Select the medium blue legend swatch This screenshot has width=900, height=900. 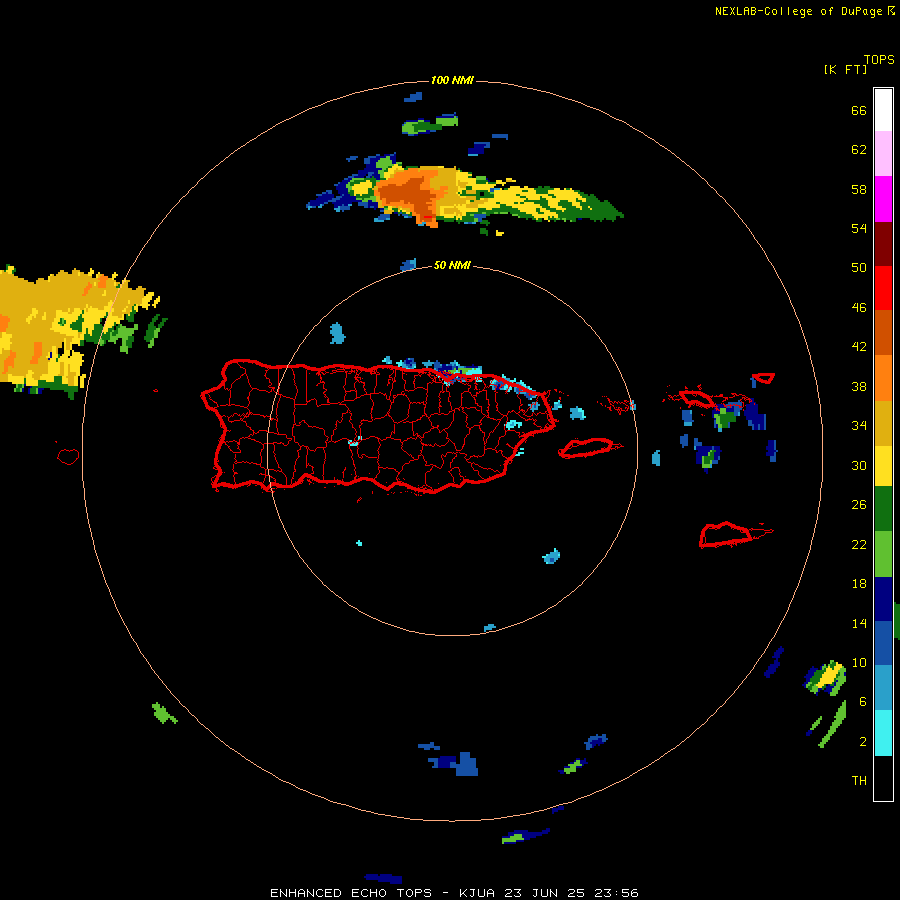[x=883, y=643]
